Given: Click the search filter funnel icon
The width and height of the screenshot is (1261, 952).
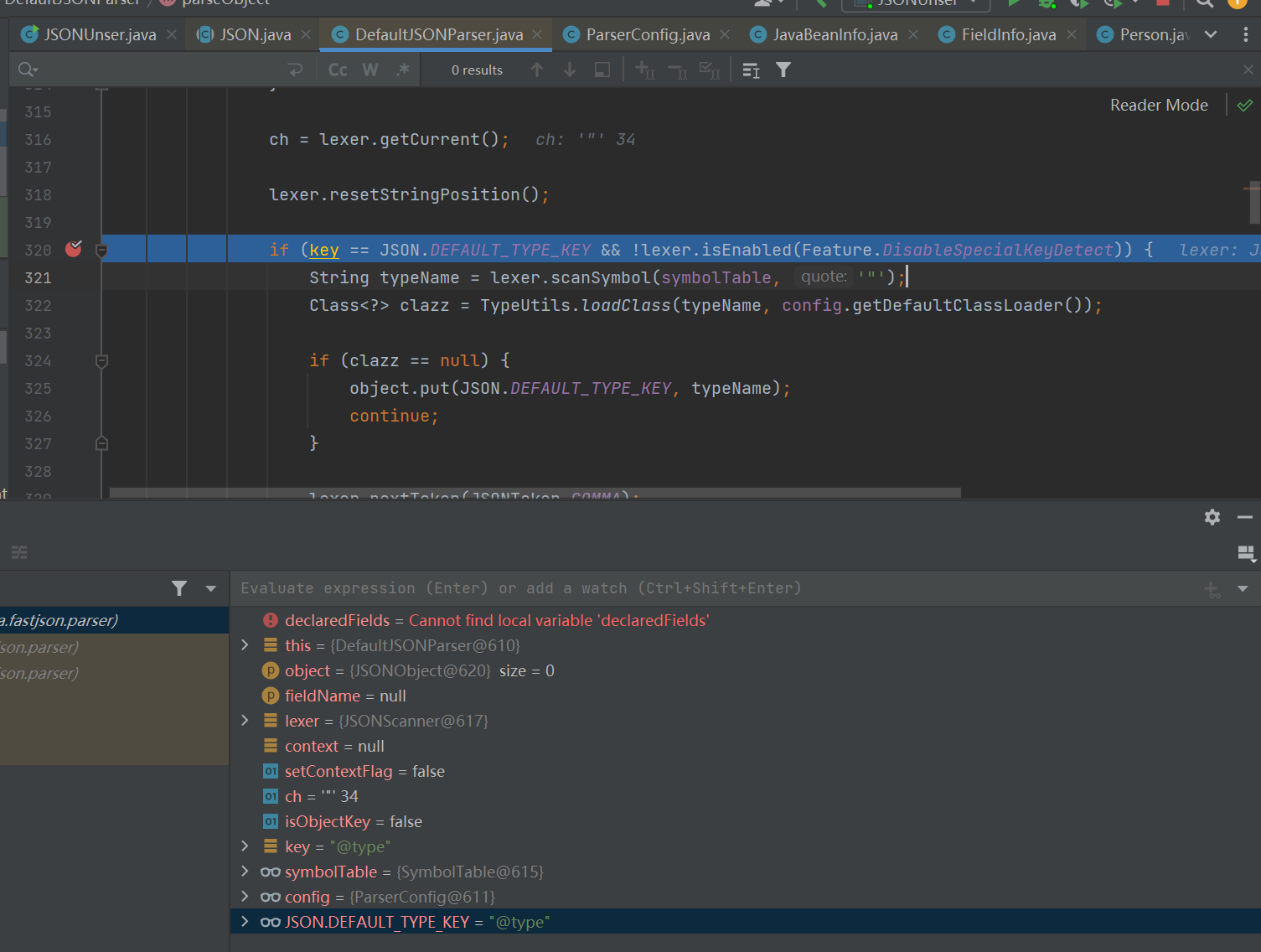Looking at the screenshot, I should click(x=783, y=70).
